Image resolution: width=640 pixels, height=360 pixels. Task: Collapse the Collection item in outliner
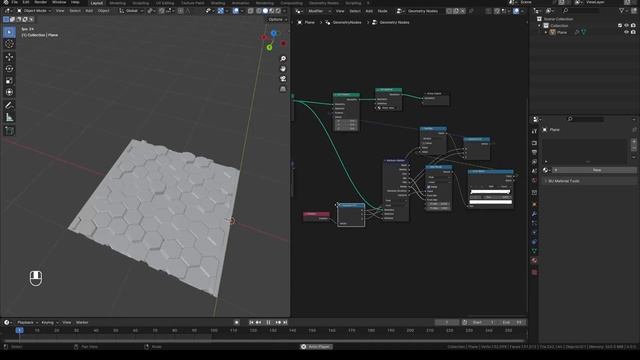pos(540,25)
